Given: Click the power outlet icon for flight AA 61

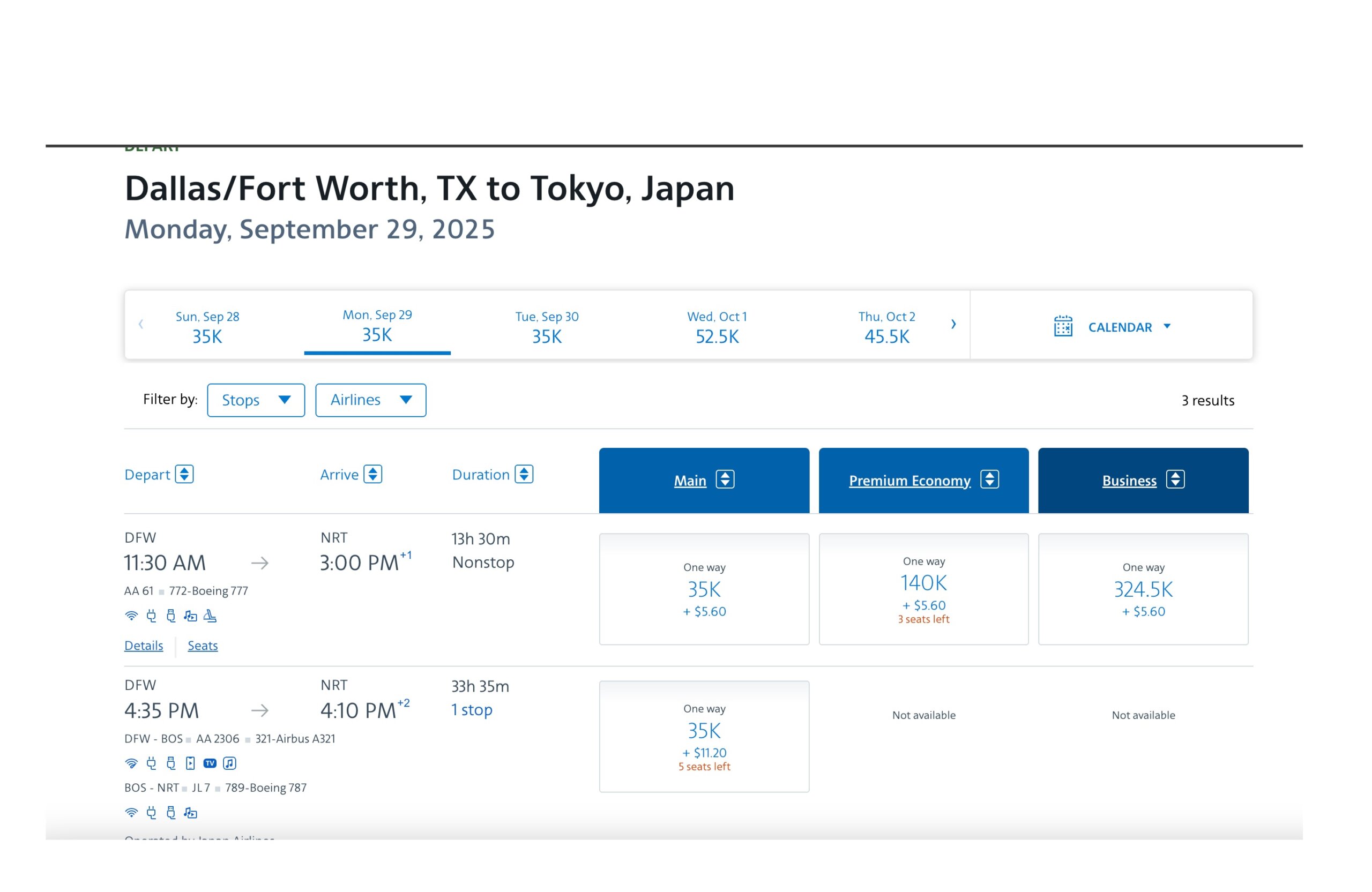Looking at the screenshot, I should [x=151, y=616].
